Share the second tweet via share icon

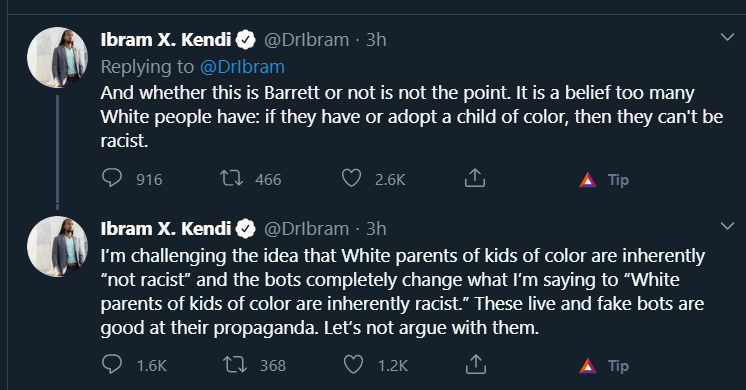[x=475, y=364]
